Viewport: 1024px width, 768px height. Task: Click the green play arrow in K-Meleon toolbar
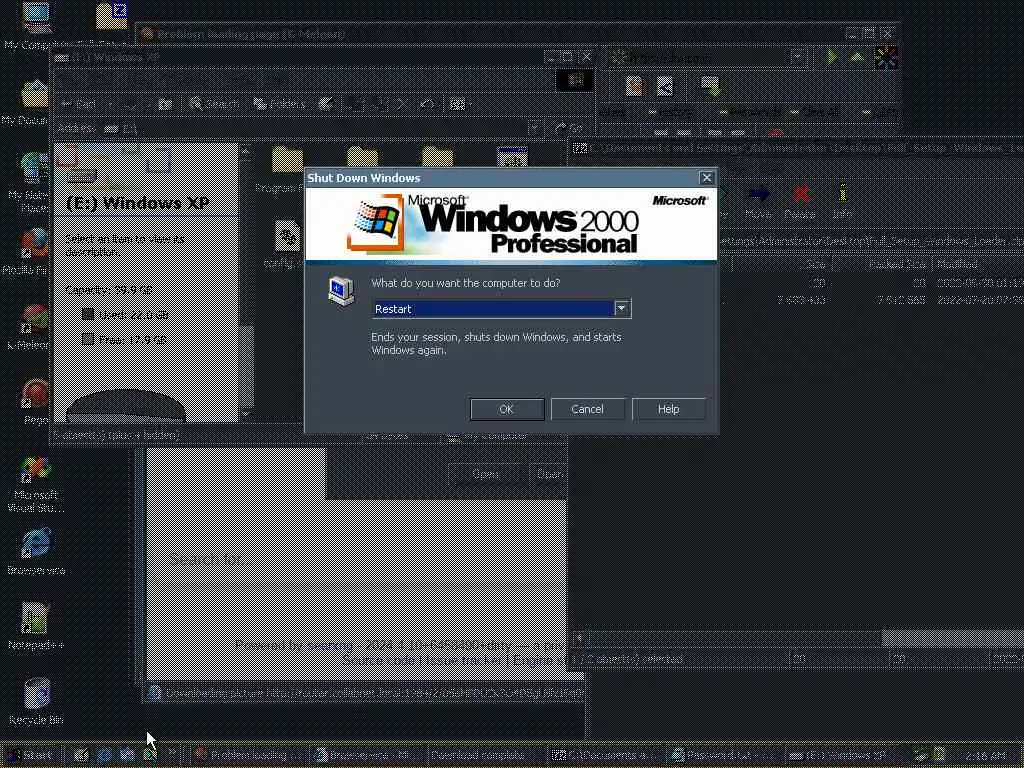pyautogui.click(x=832, y=57)
